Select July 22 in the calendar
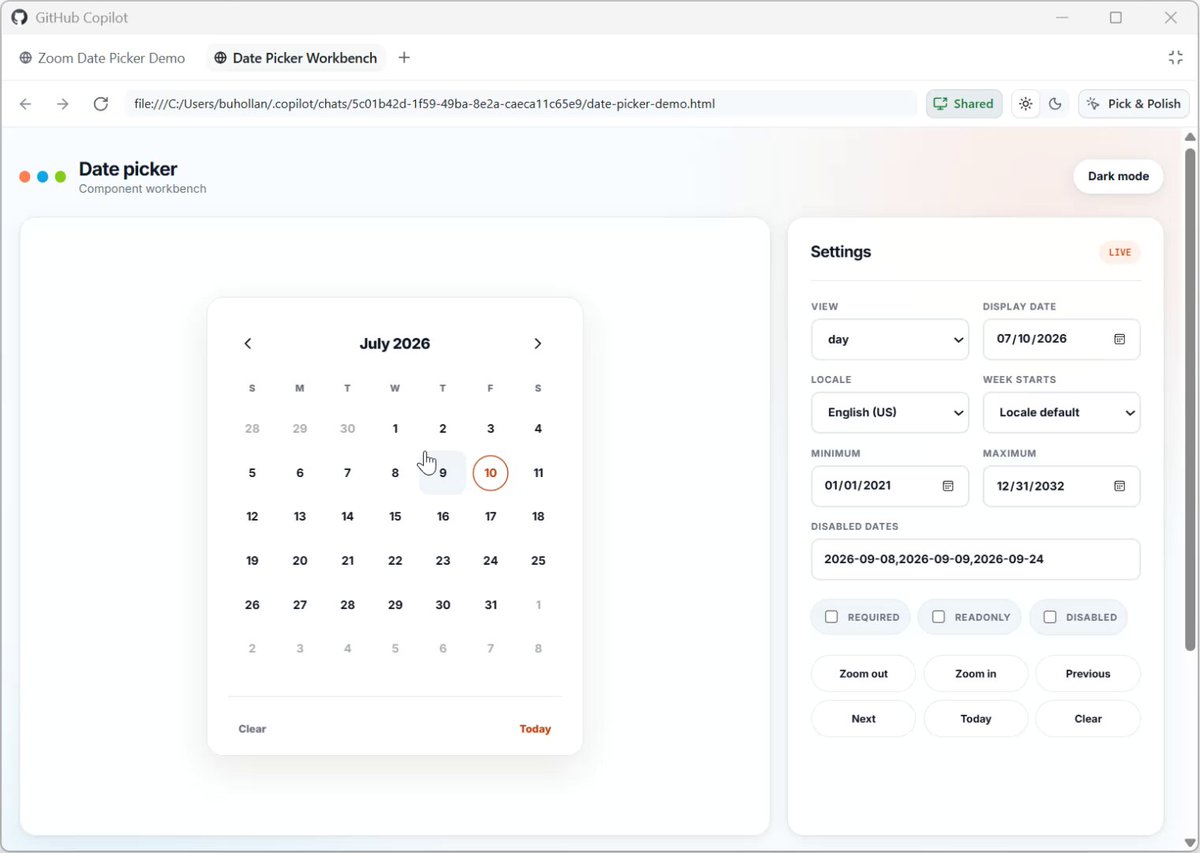 click(x=395, y=561)
